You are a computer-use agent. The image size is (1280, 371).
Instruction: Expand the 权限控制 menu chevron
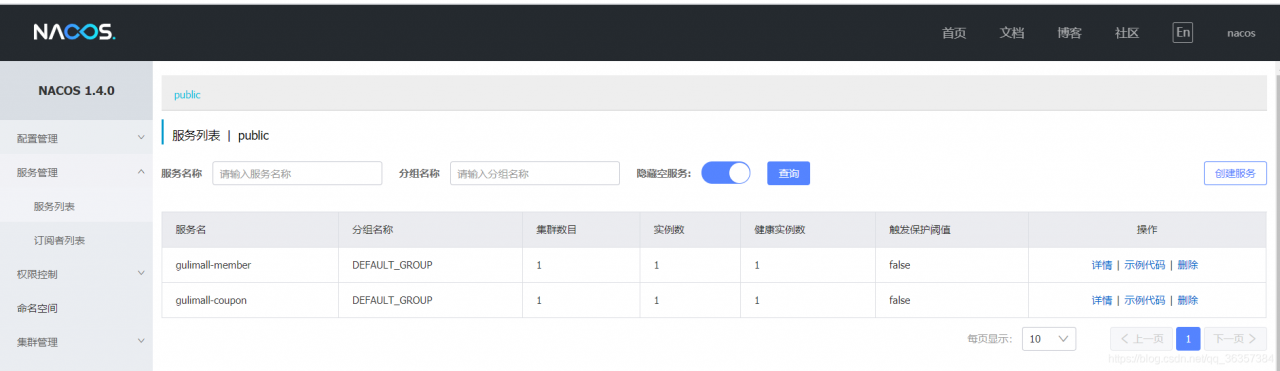pos(141,274)
